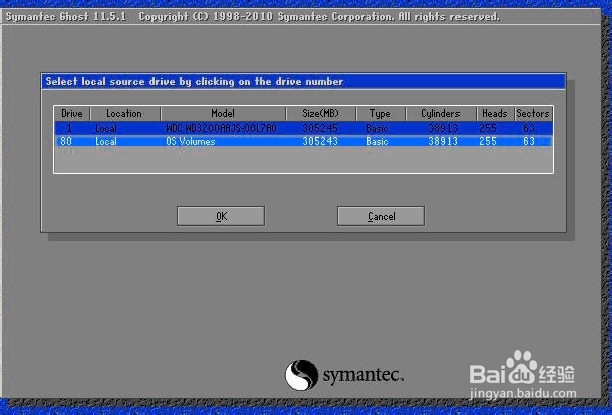Viewport: 612px width, 415px height.
Task: Click heads 255 in OS Volumes row
Action: [488, 141]
